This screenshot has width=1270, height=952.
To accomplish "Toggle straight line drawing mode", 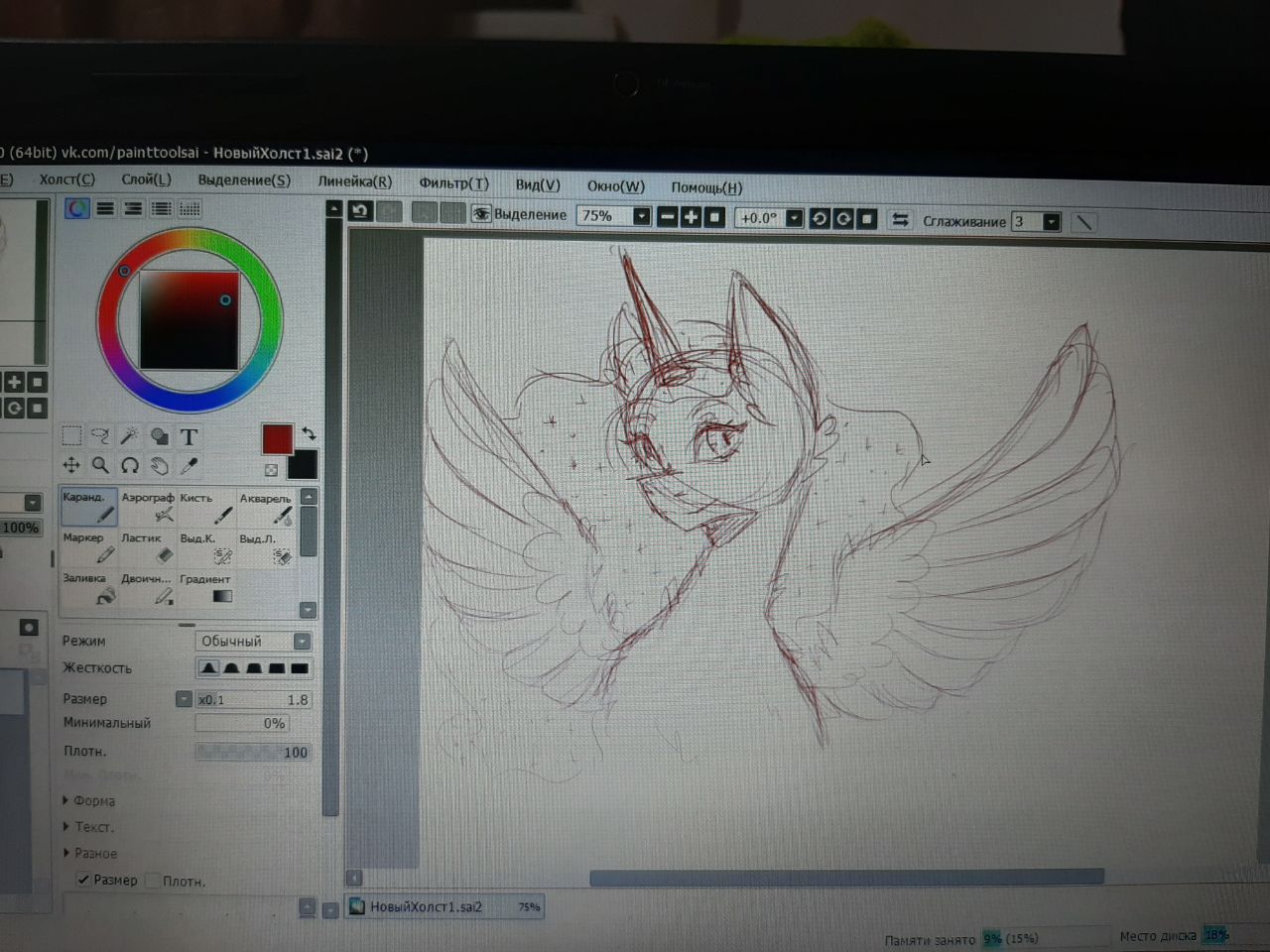I will tap(1084, 222).
